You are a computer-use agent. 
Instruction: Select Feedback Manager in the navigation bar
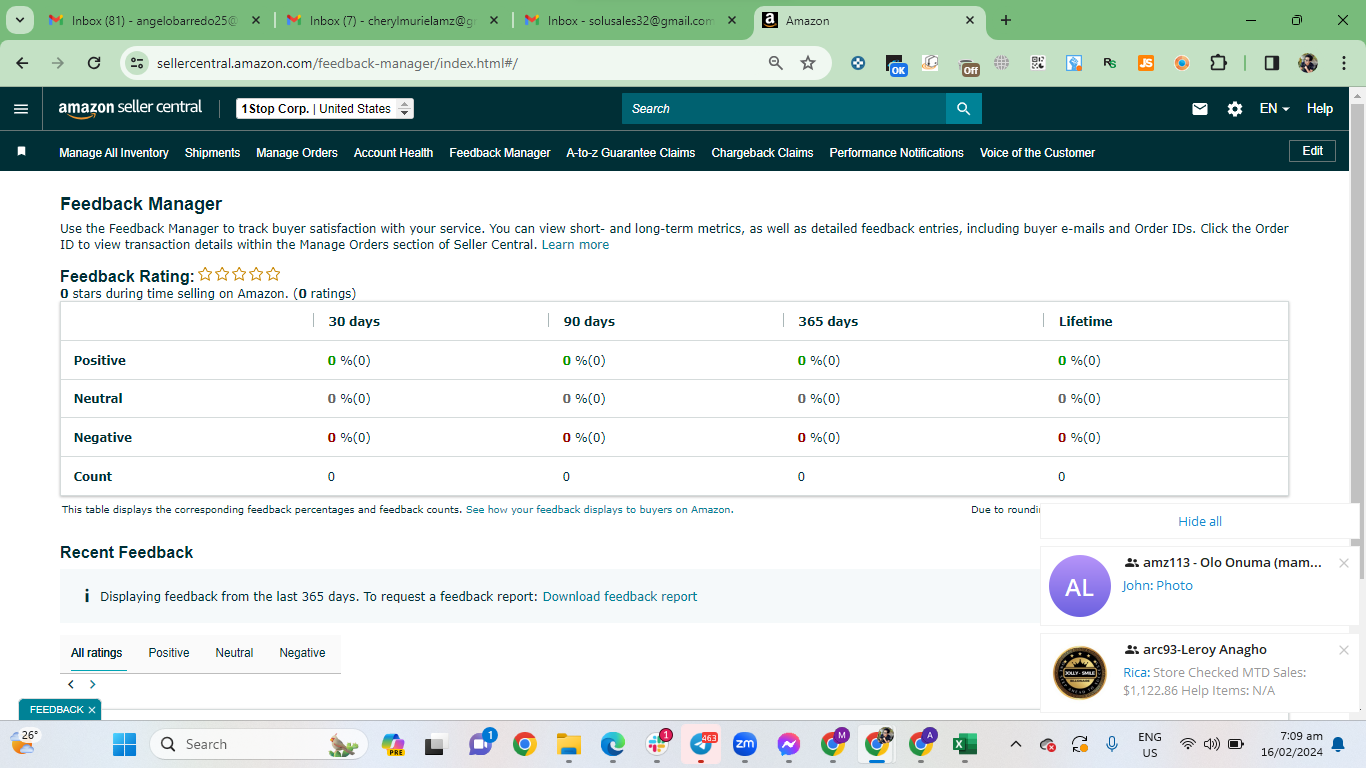(x=500, y=153)
